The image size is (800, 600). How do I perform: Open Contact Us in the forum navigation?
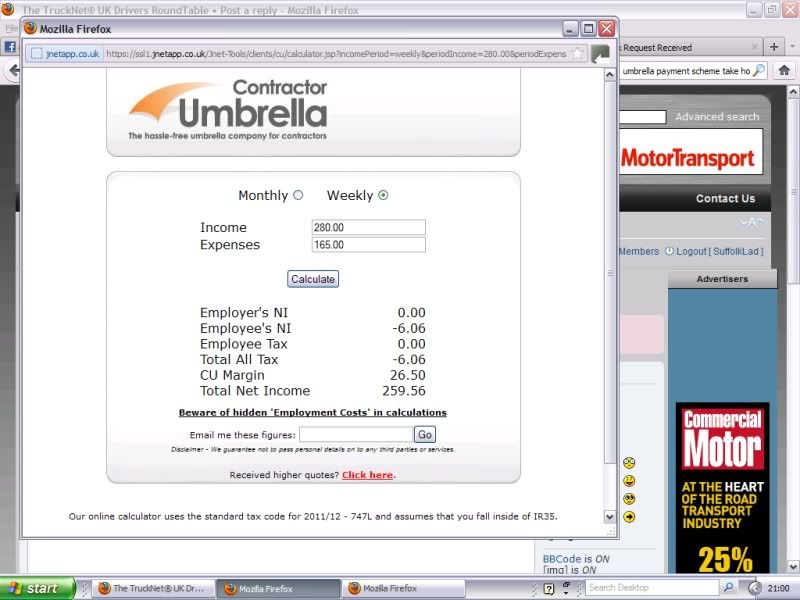click(x=726, y=198)
